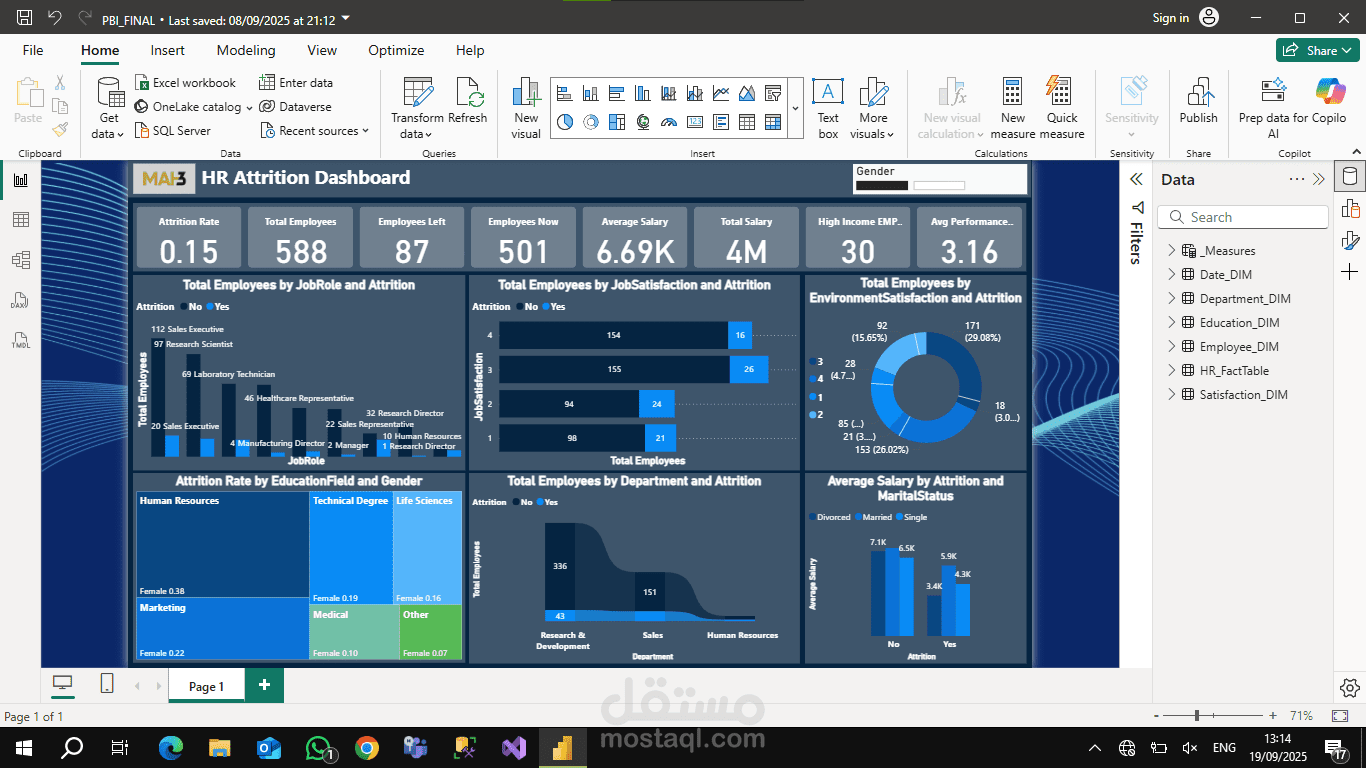This screenshot has width=1366, height=768.
Task: Select the dark Gender slicer tile
Action: [882, 185]
